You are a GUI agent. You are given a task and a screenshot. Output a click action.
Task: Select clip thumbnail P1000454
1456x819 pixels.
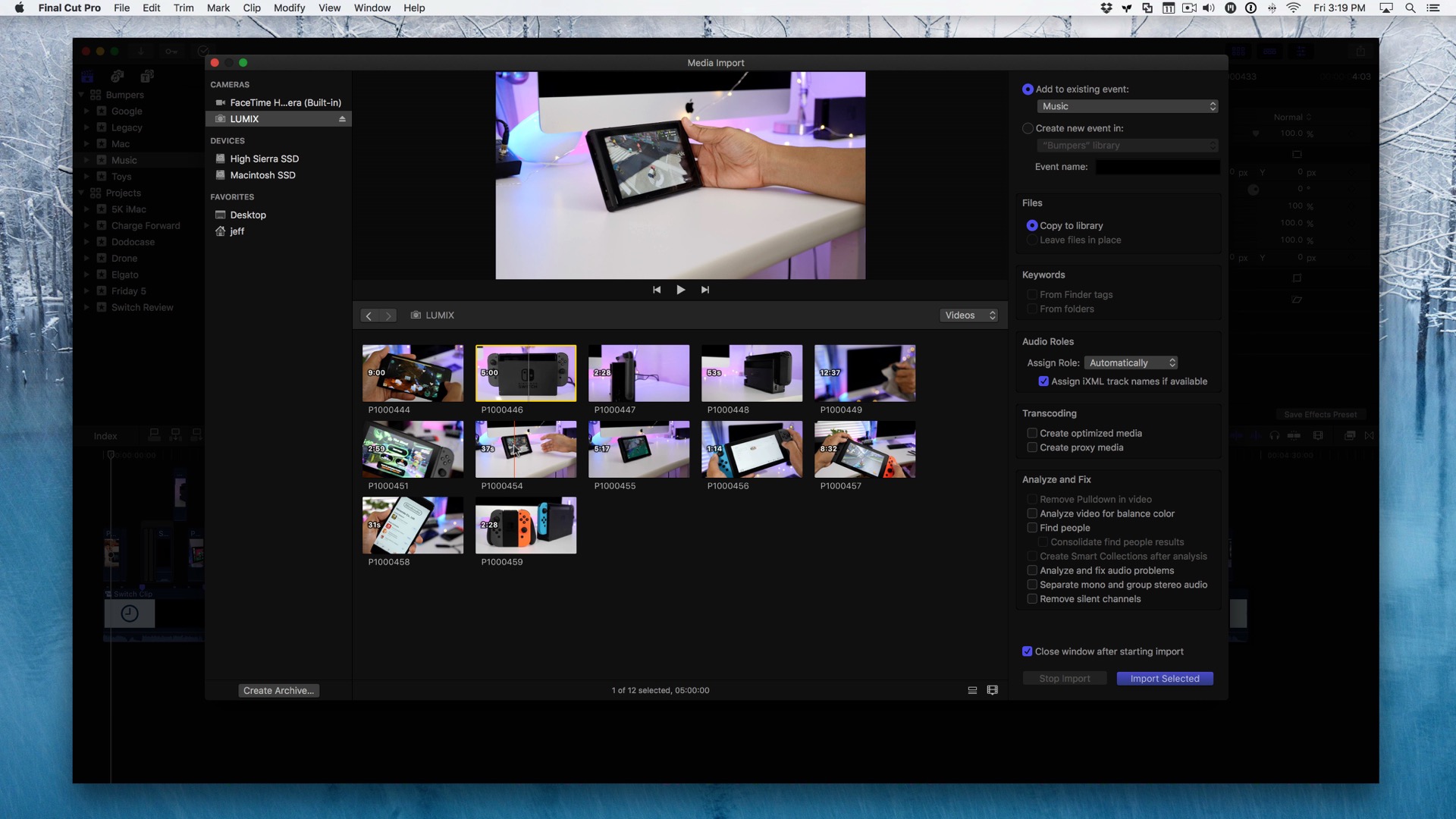click(x=526, y=449)
